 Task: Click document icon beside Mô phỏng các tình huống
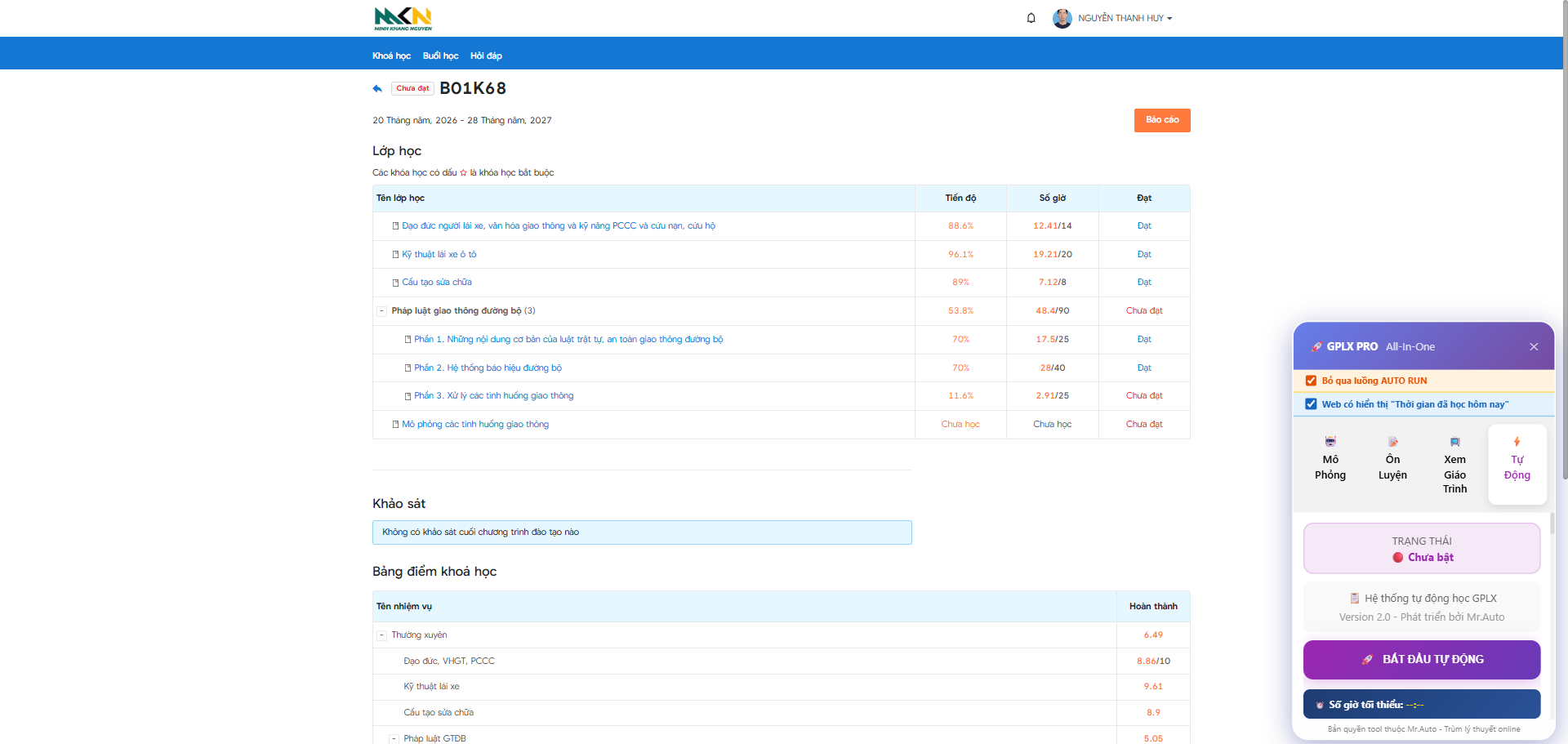pos(396,425)
